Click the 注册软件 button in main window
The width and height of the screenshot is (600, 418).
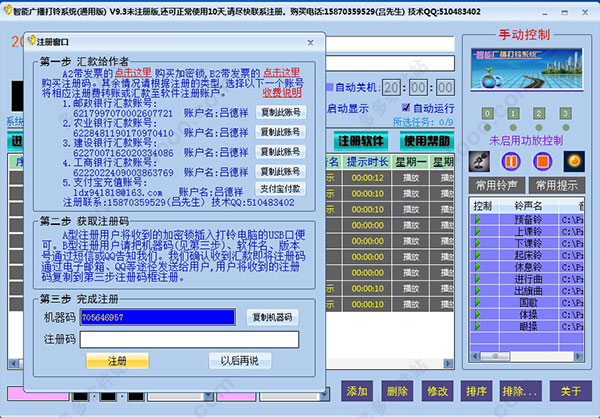coord(360,141)
